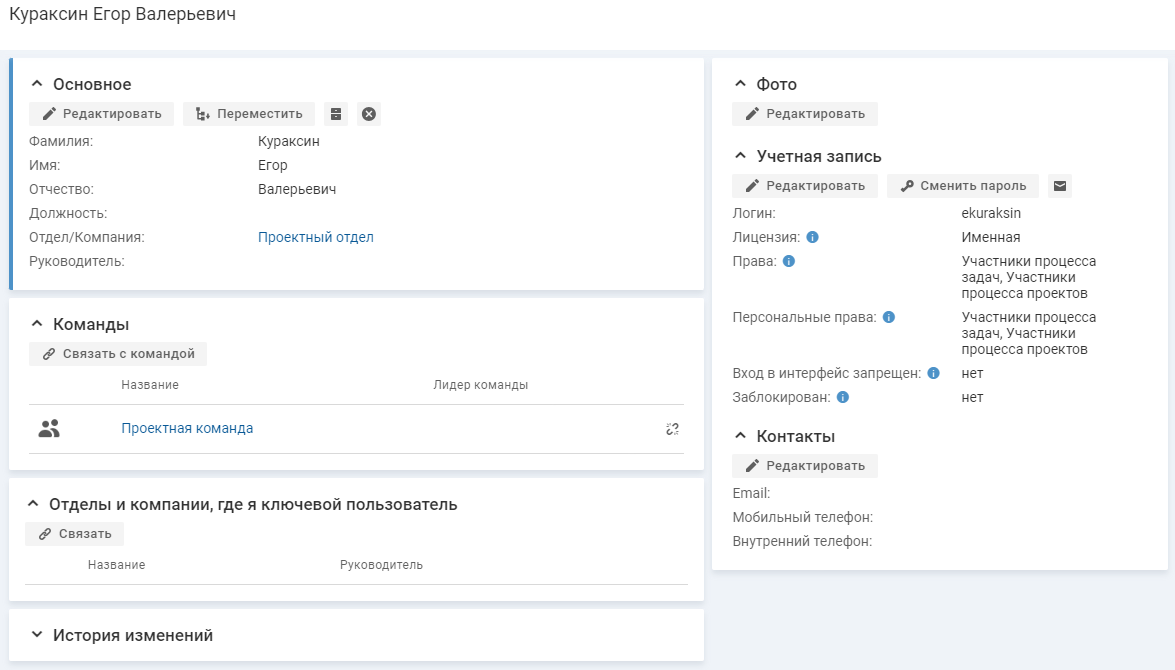Open the Проектная команда link
The width and height of the screenshot is (1175, 670).
click(187, 429)
